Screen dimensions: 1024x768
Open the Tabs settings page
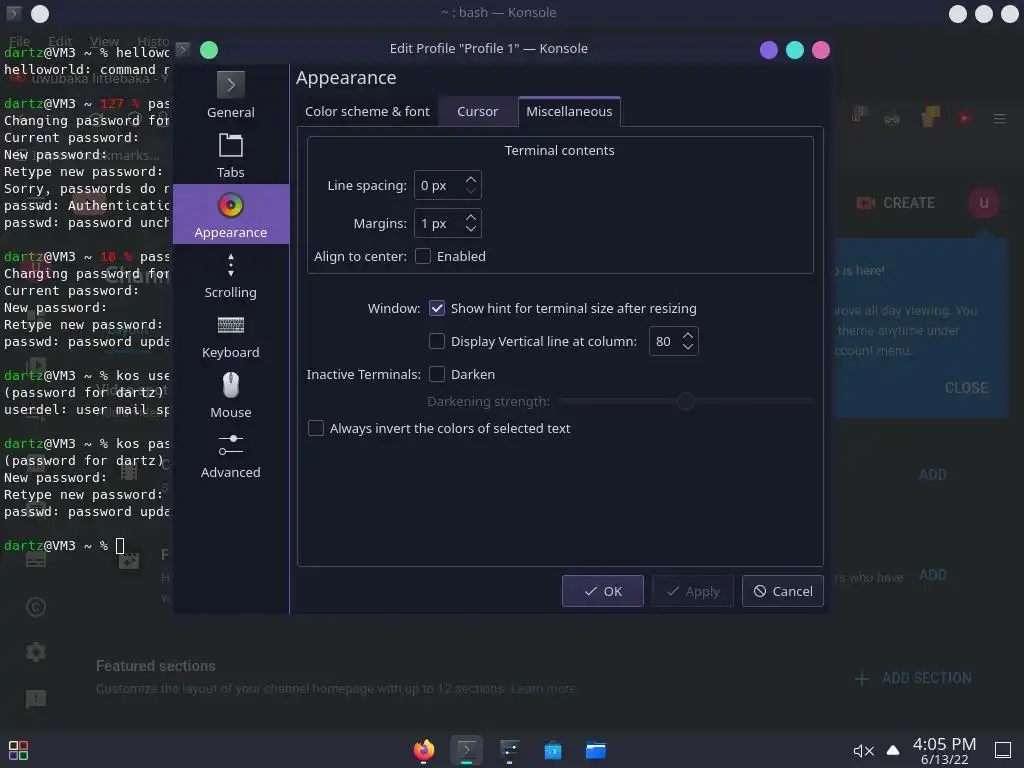[x=231, y=155]
